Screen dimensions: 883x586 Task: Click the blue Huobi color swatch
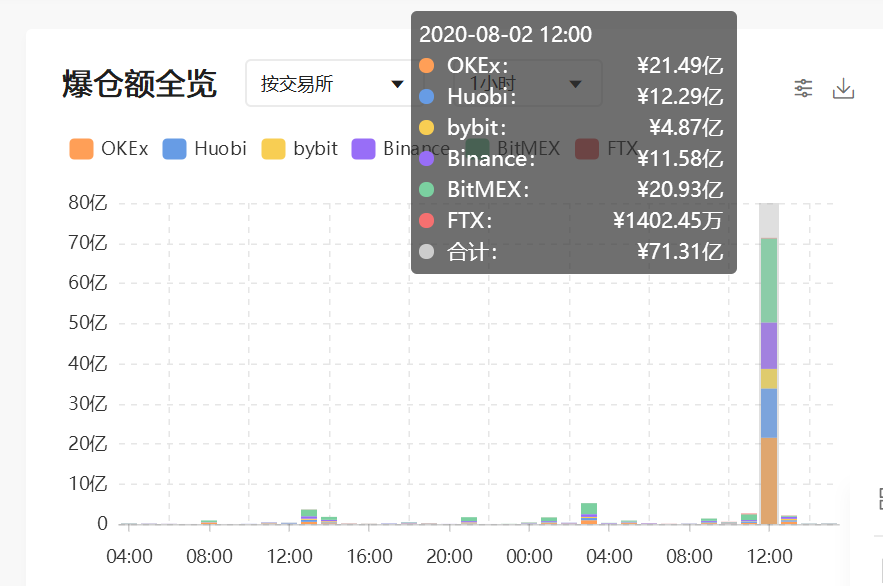174,149
